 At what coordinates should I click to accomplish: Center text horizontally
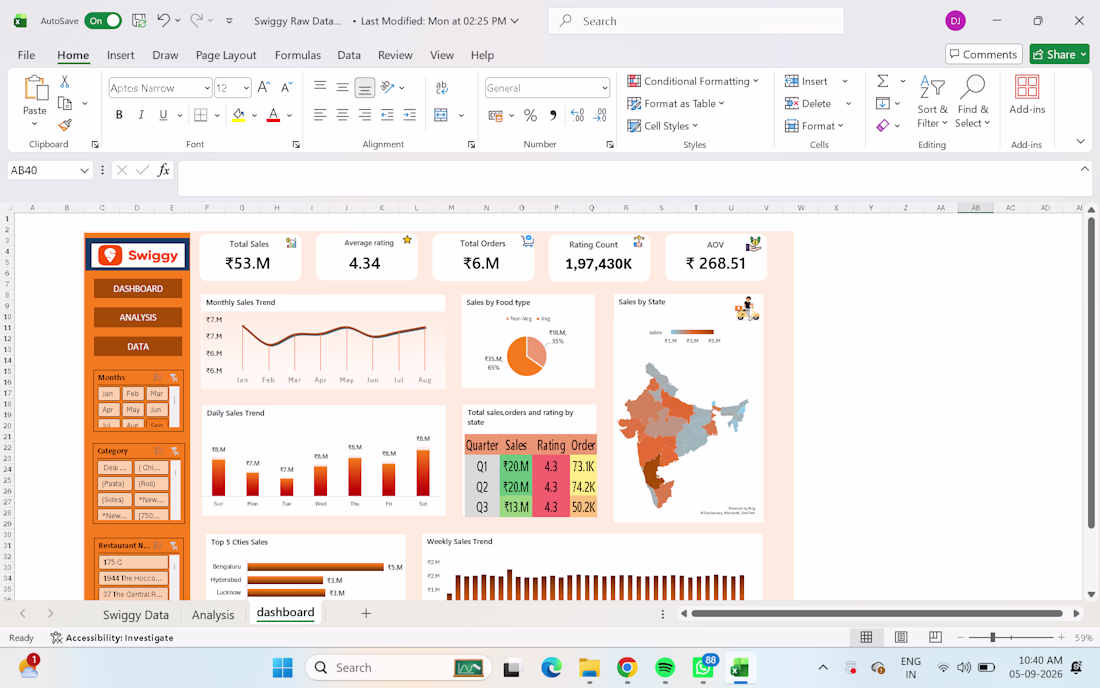tap(342, 114)
